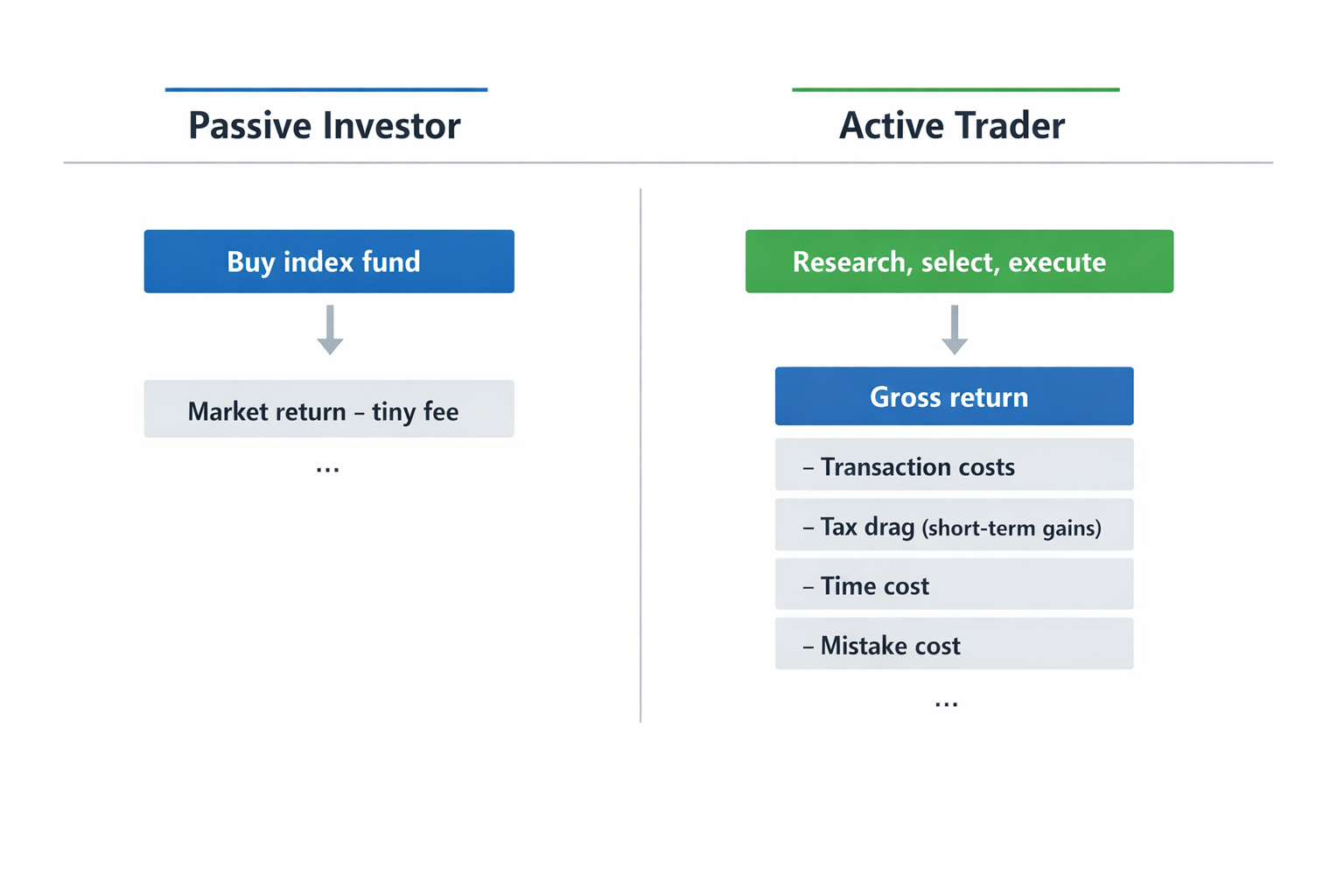Viewport: 1344px width, 896px height.
Task: Select the Tax drag item
Action: point(955,525)
